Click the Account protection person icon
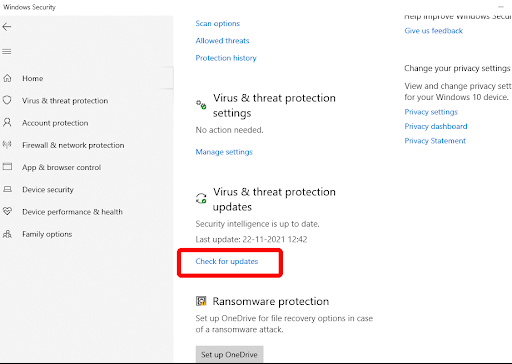This screenshot has height=364, width=512. [x=7, y=123]
